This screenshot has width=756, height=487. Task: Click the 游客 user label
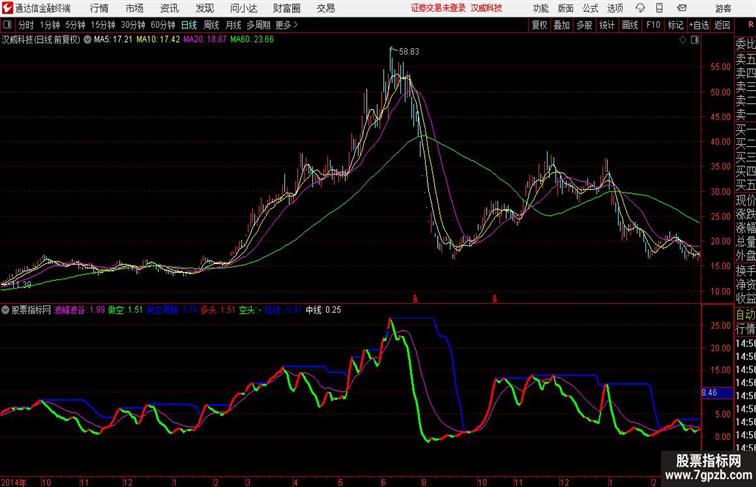click(723, 8)
